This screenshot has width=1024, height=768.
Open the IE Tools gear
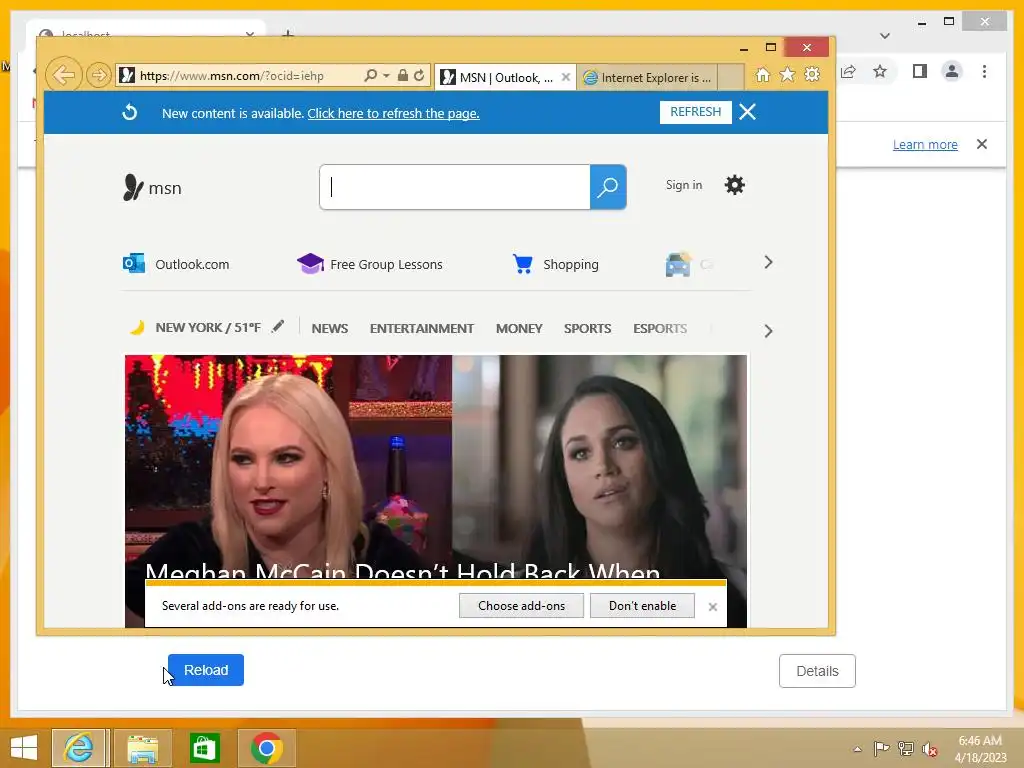click(812, 75)
